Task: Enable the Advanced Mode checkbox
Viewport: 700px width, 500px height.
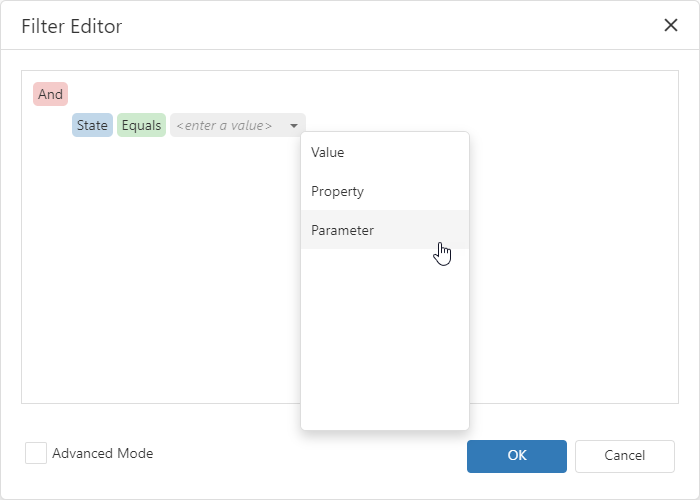Action: (x=36, y=453)
